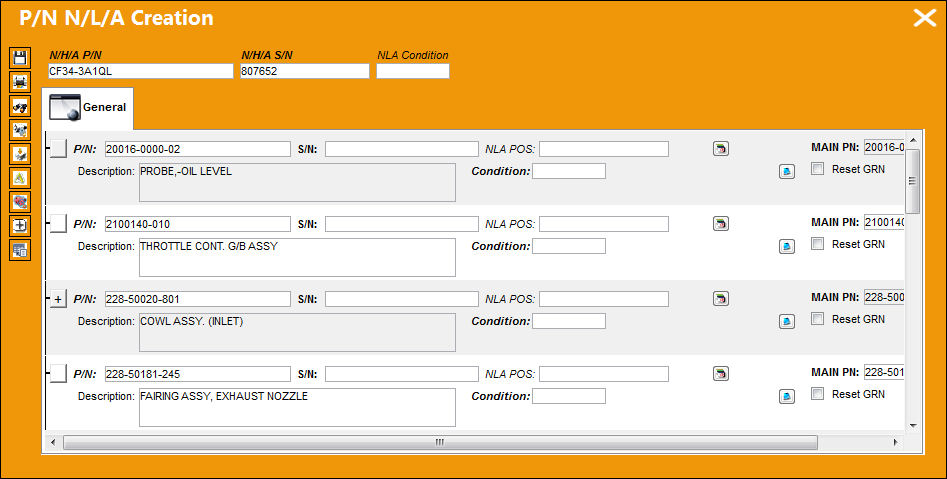
Task: Click the S/N field for P/N 228-50181-245
Action: (x=402, y=374)
